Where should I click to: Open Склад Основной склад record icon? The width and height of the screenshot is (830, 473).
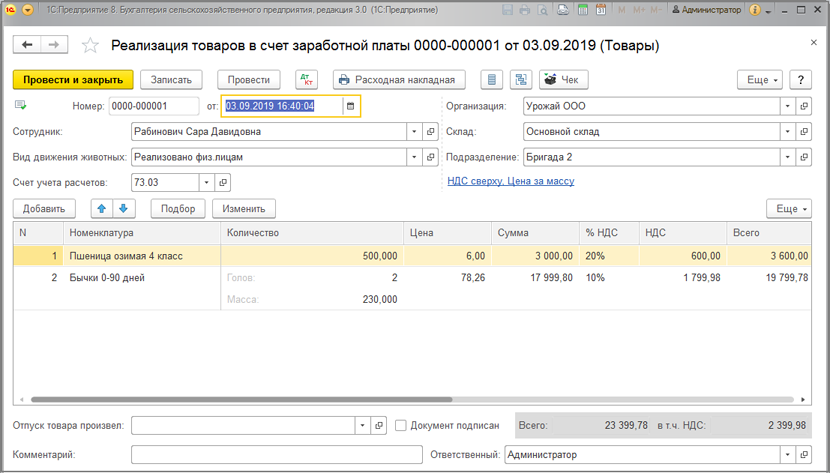804,132
